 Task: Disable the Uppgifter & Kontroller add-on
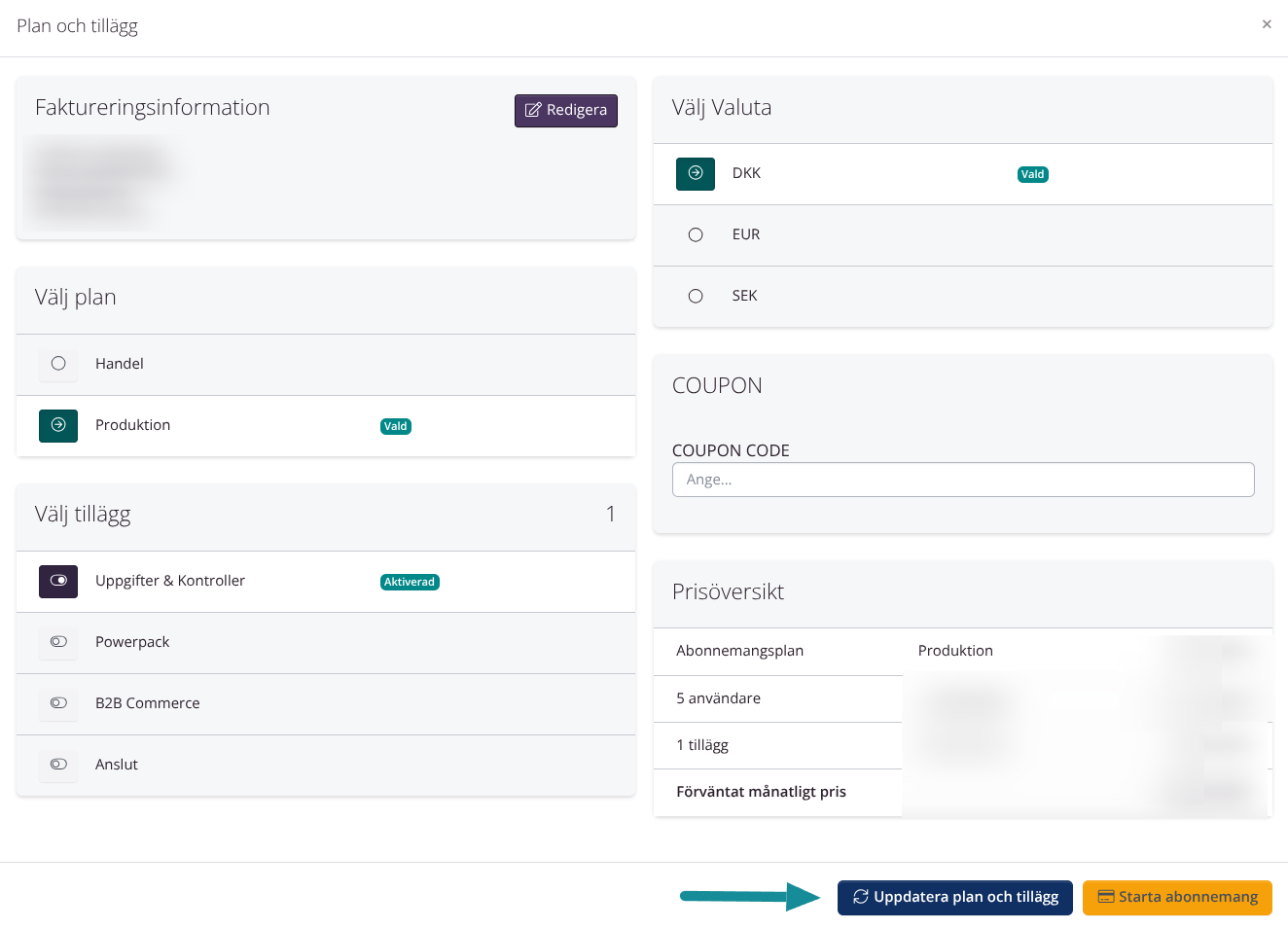58,581
